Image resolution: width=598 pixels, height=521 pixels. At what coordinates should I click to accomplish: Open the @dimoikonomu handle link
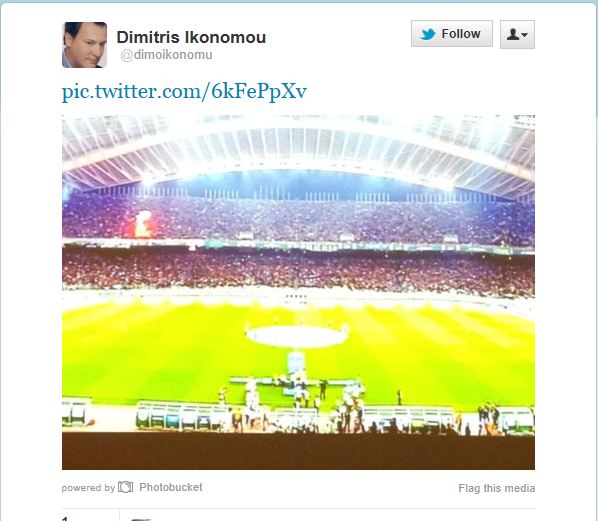[x=166, y=55]
